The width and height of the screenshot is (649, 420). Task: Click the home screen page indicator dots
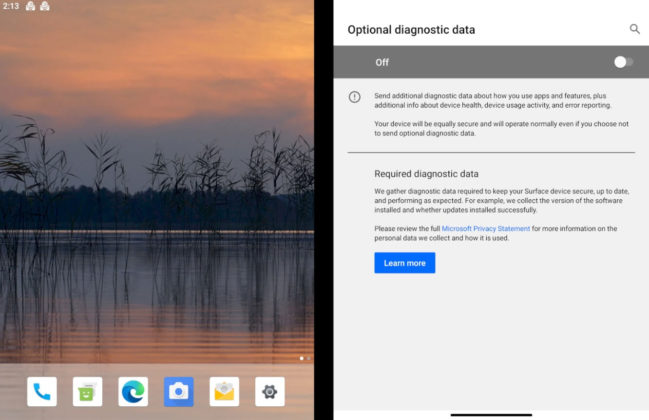pos(304,357)
